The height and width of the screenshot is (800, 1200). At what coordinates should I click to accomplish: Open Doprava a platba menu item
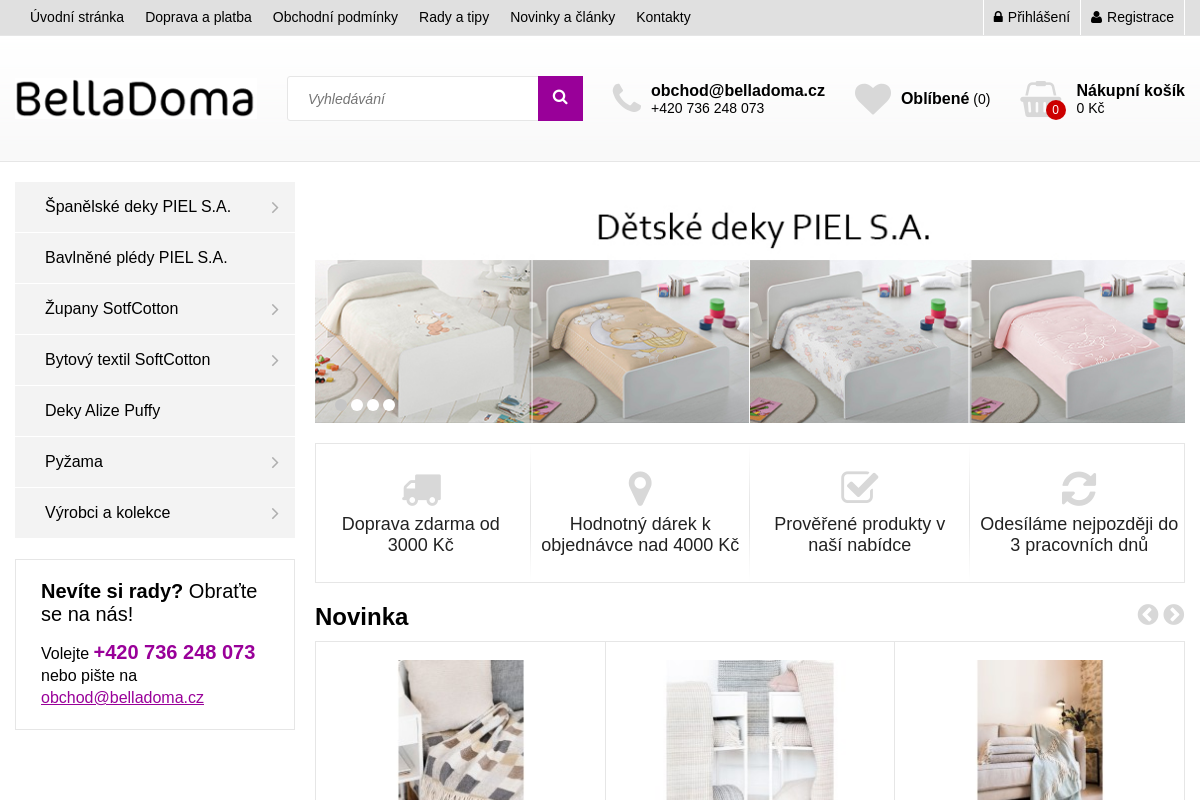click(198, 17)
